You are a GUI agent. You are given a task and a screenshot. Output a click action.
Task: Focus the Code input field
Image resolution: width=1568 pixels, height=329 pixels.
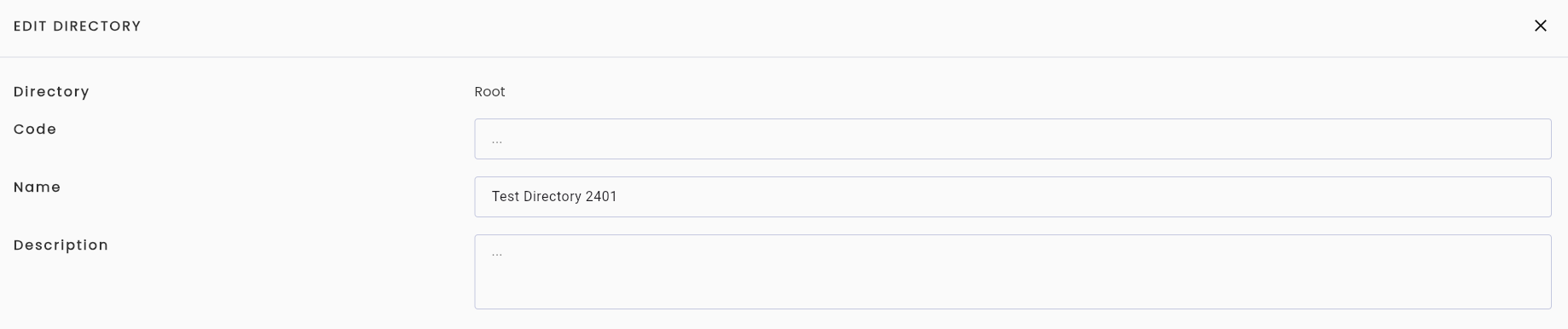point(1012,139)
